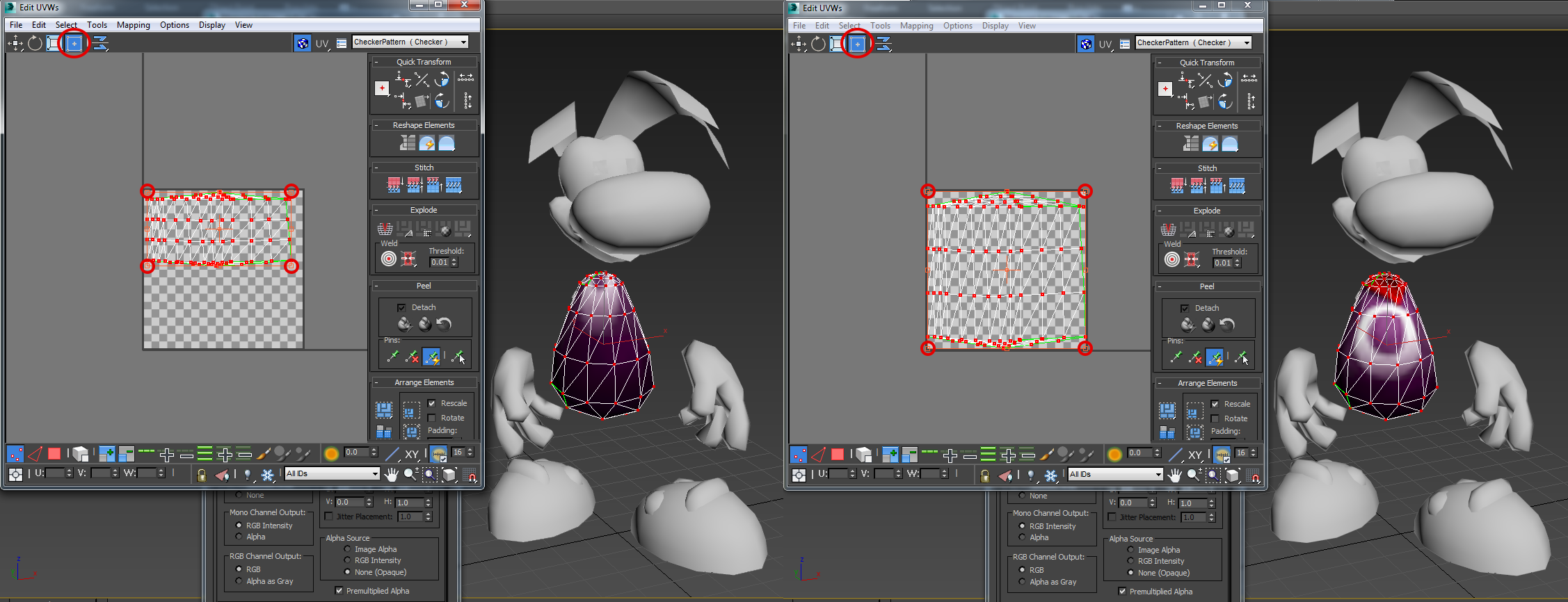Viewport: 1568px width, 602px height.
Task: Enable Rotate checkbox in right Arrange Elements
Action: 1215,418
